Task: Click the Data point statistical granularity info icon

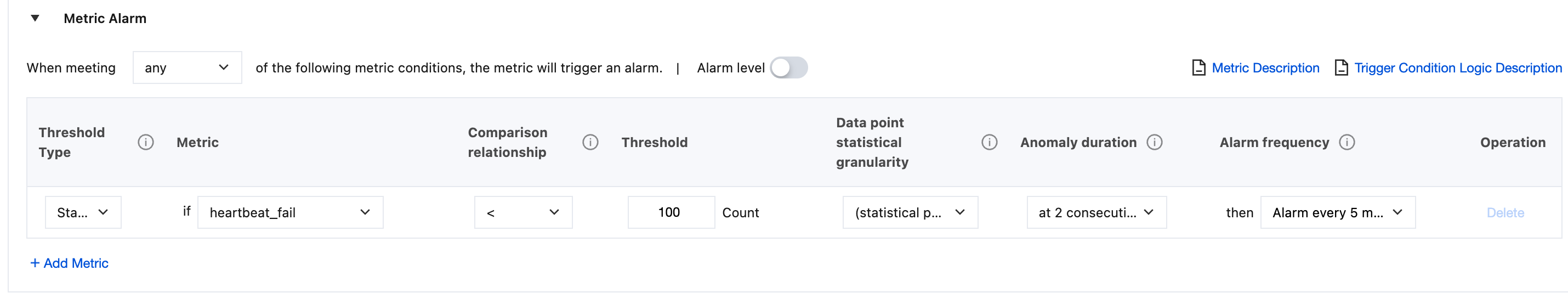Action: click(x=989, y=142)
